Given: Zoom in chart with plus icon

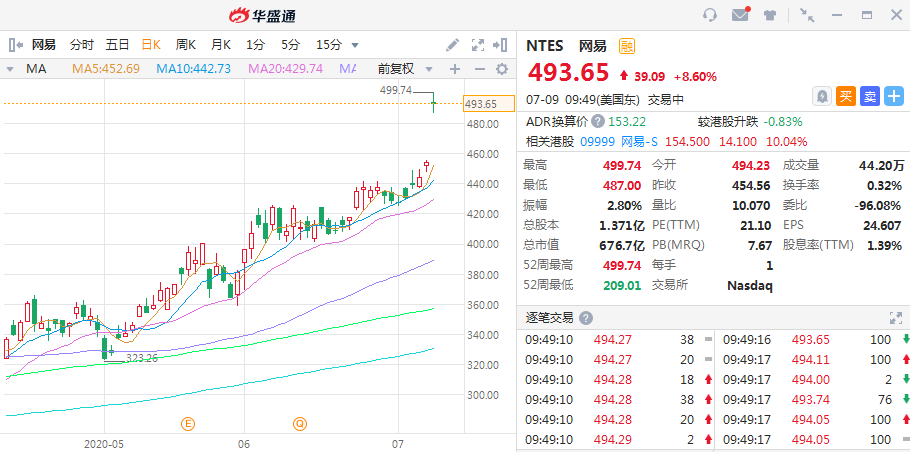Looking at the screenshot, I should pos(455,69).
